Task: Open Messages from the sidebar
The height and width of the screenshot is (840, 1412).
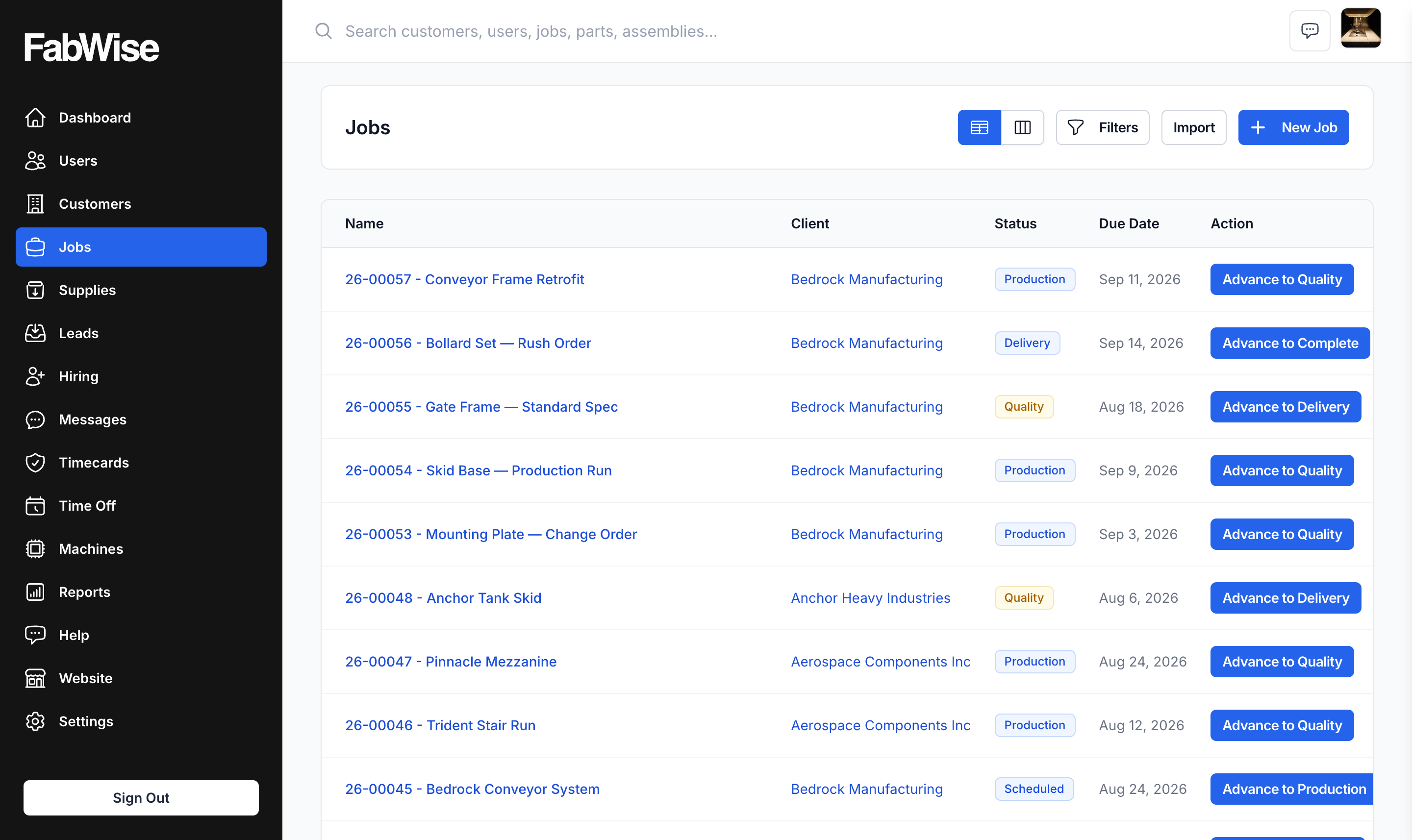Action: click(141, 420)
